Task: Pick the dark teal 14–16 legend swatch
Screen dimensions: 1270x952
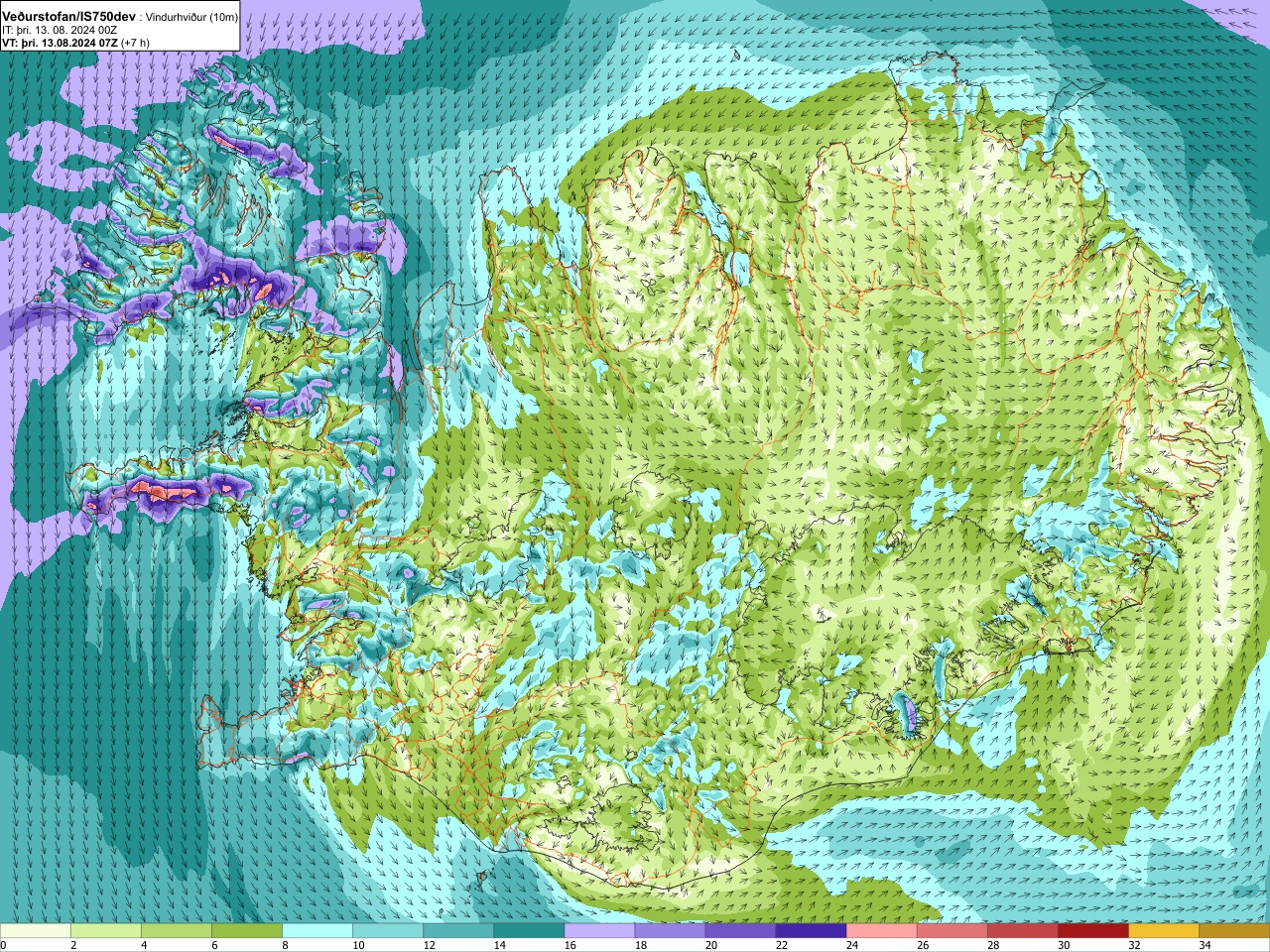Action: (x=529, y=932)
